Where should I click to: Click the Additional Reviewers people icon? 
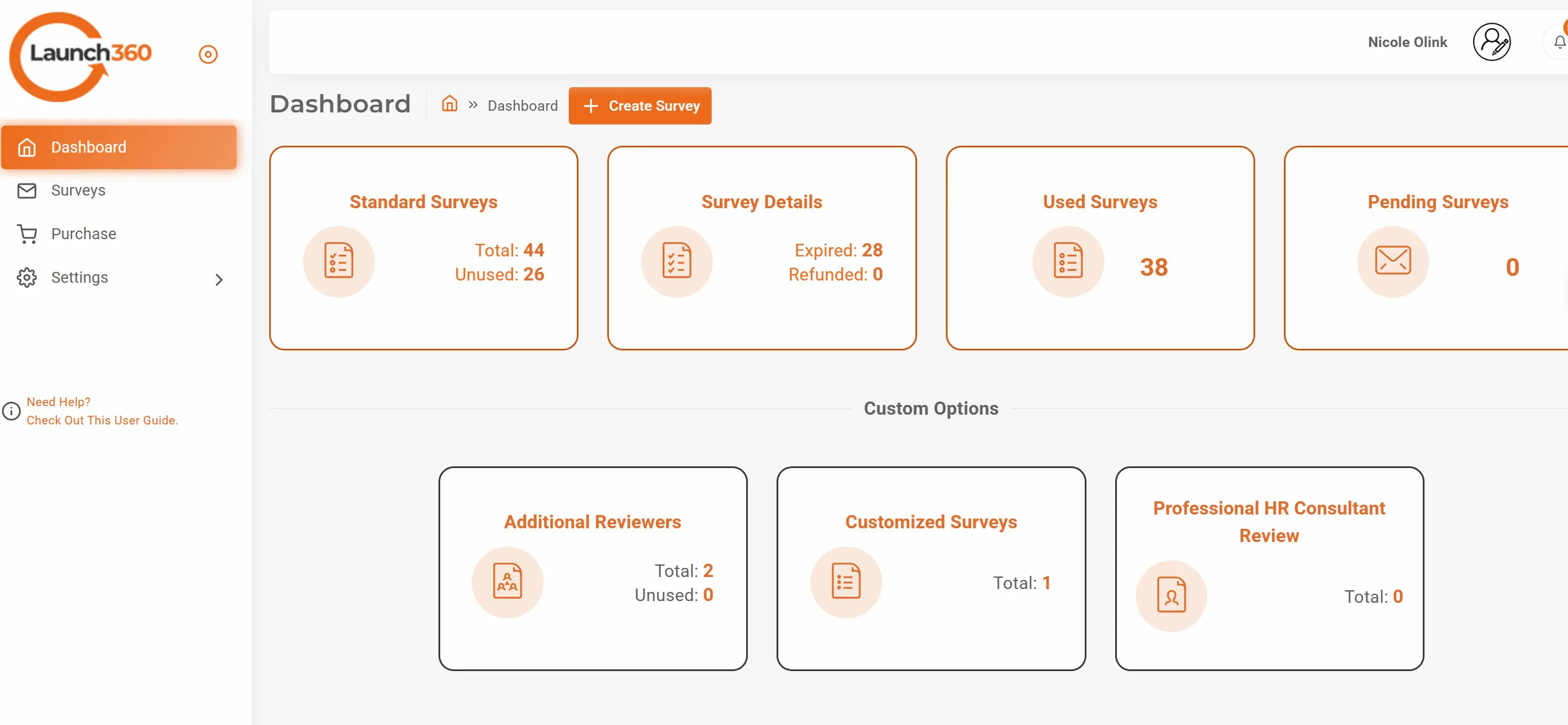507,582
